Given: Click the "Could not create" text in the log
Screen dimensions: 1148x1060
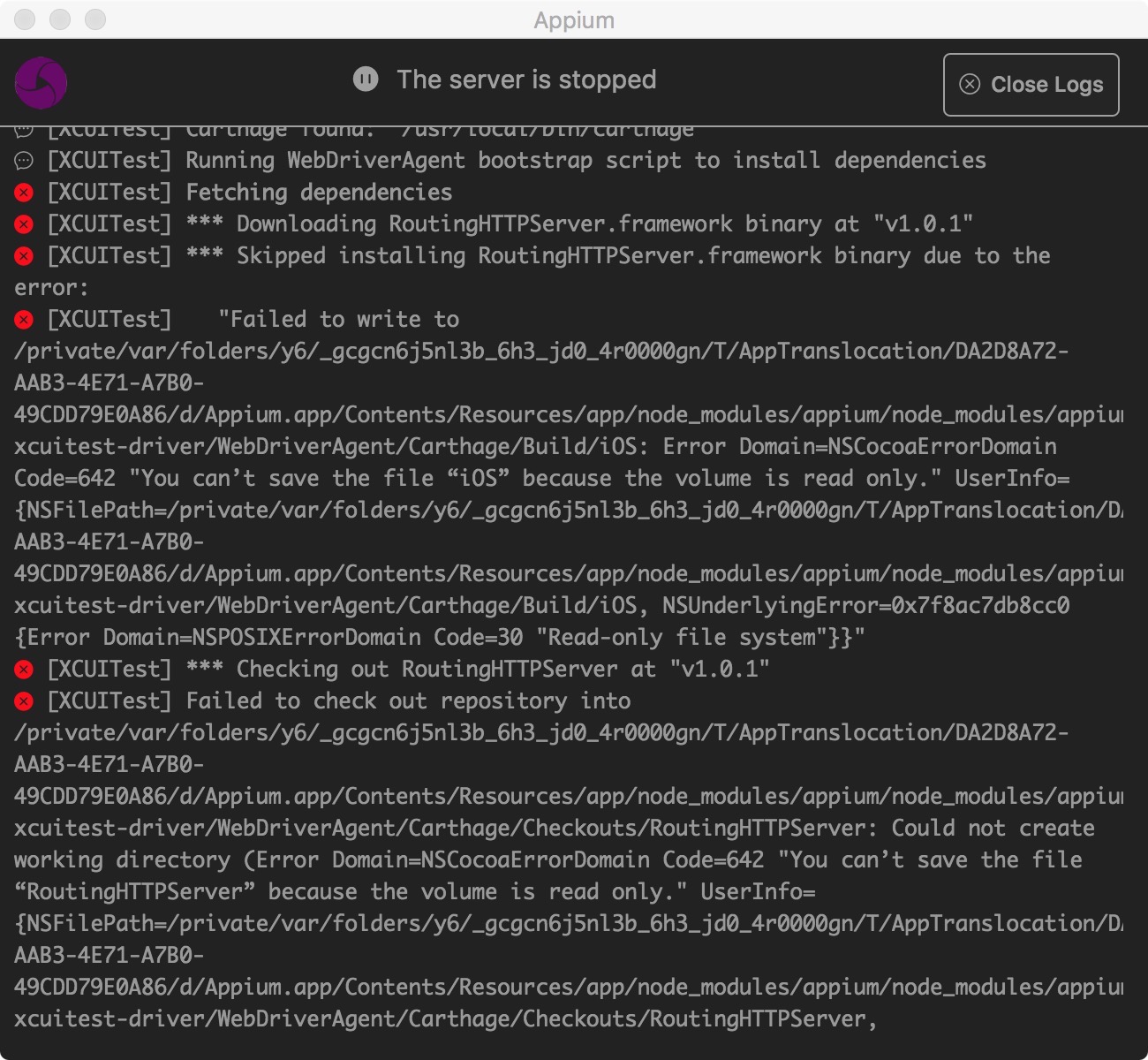Looking at the screenshot, I should 993,829.
